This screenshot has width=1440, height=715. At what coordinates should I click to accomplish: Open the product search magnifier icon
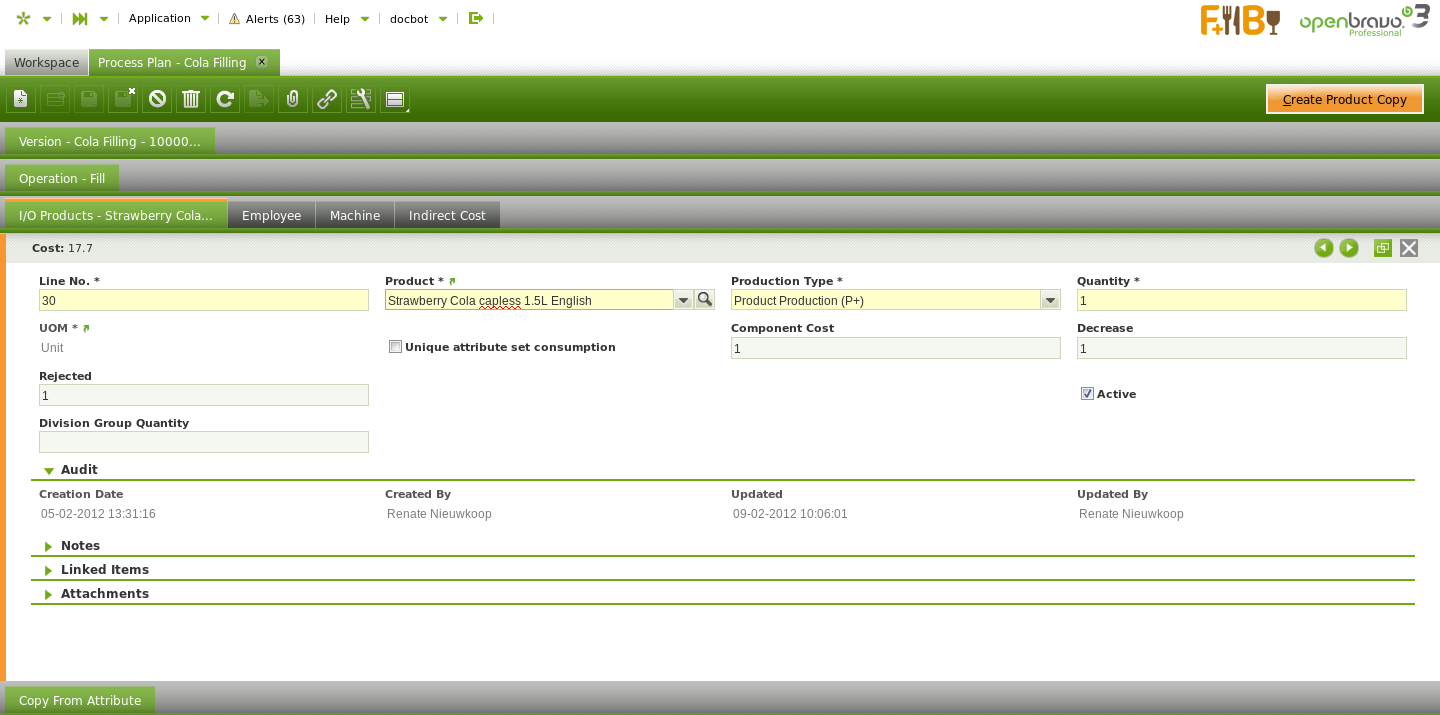(705, 300)
